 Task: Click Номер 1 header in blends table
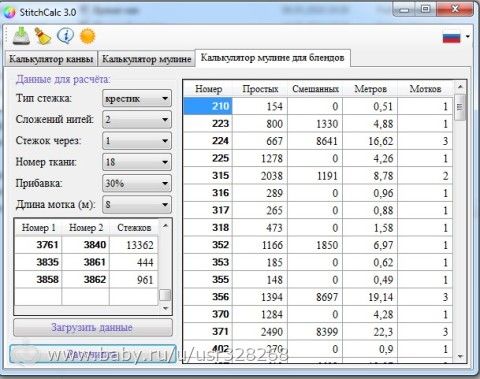39,228
